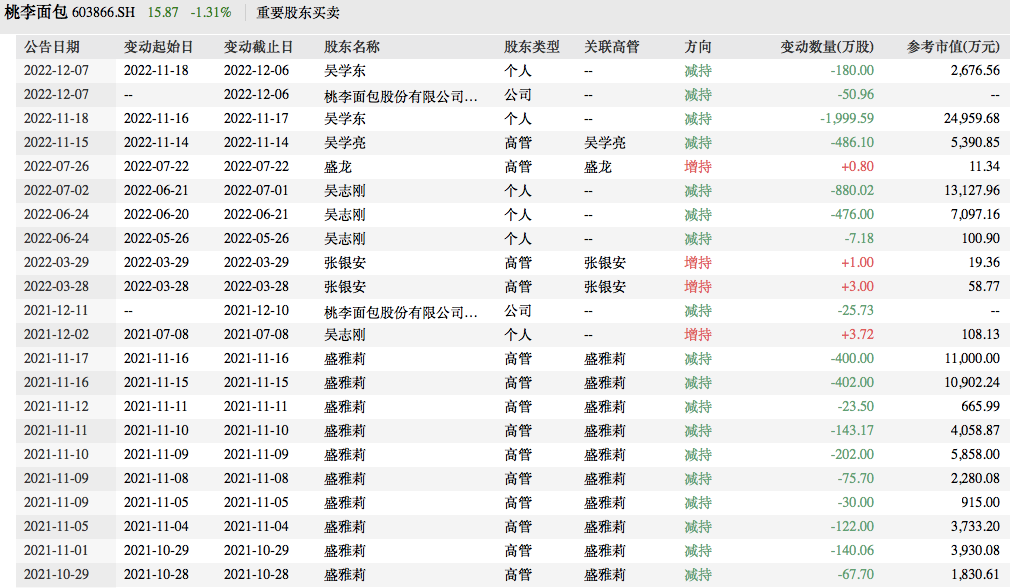Viewport: 1010px width, 588px height.
Task: Click 张银安 shareholder in 2022-03-28 row
Action: [345, 287]
